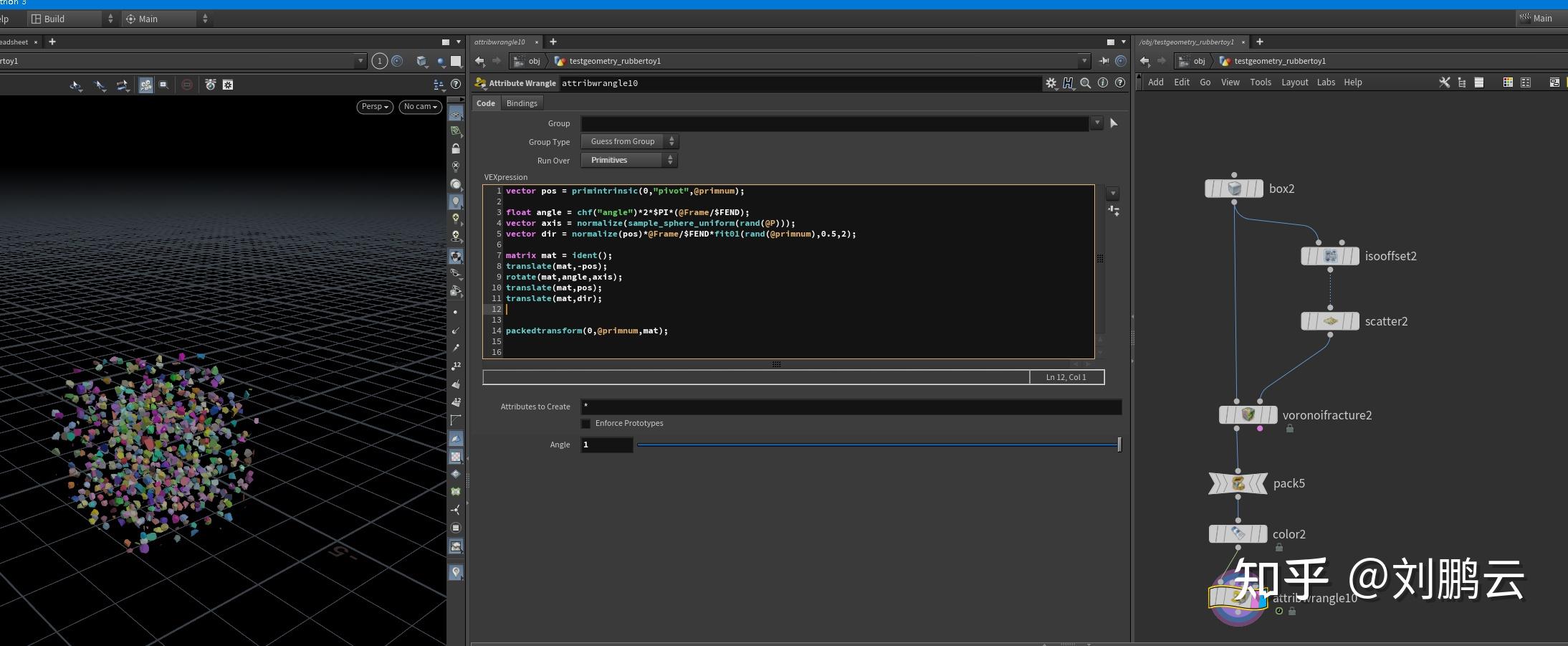Expand the Persp viewport menu

374,107
